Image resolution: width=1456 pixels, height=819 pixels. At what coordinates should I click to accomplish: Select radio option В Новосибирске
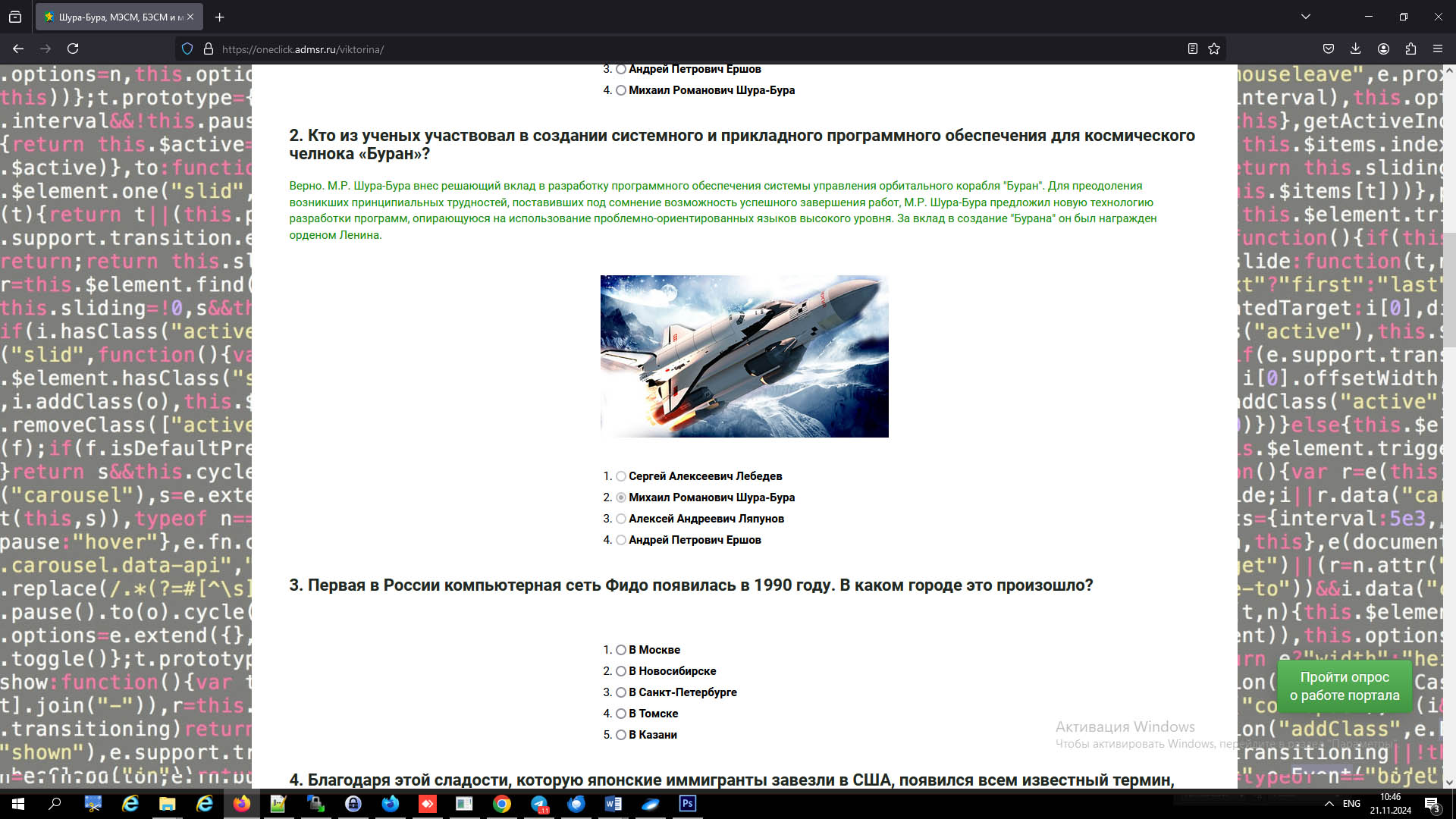click(x=621, y=671)
